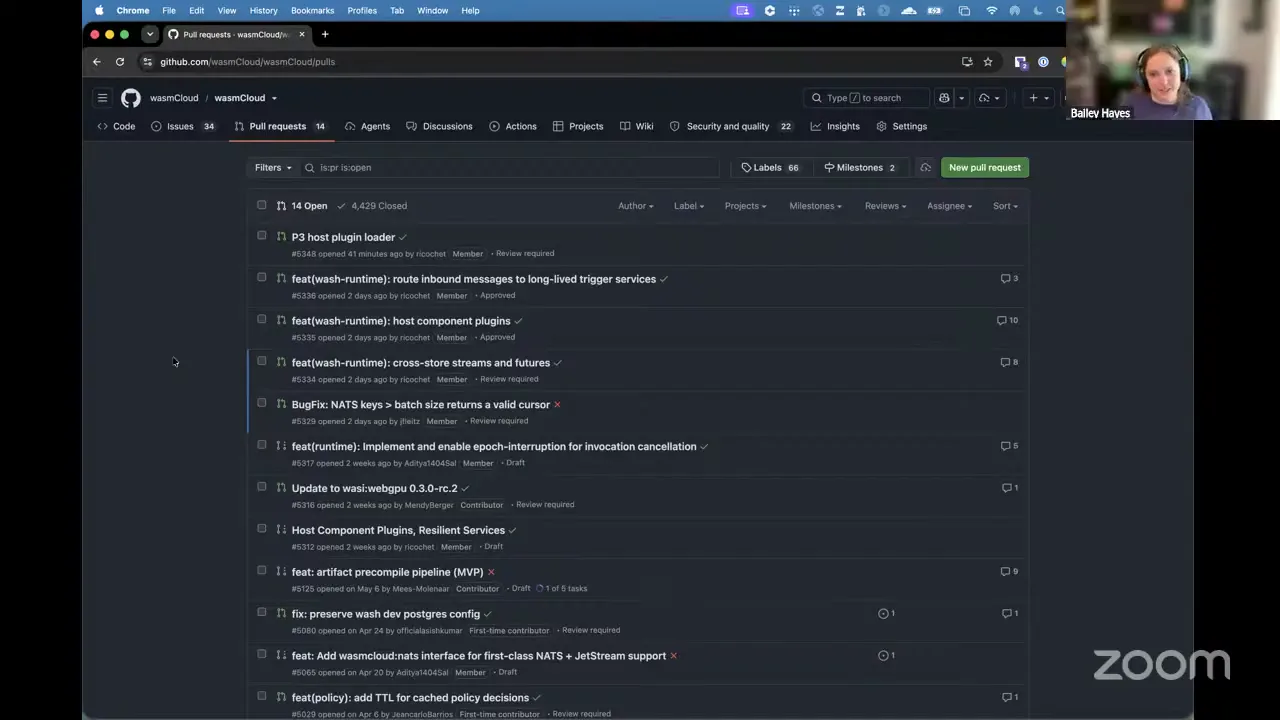Open 9 comments on artifact precompile PR

pos(1009,572)
